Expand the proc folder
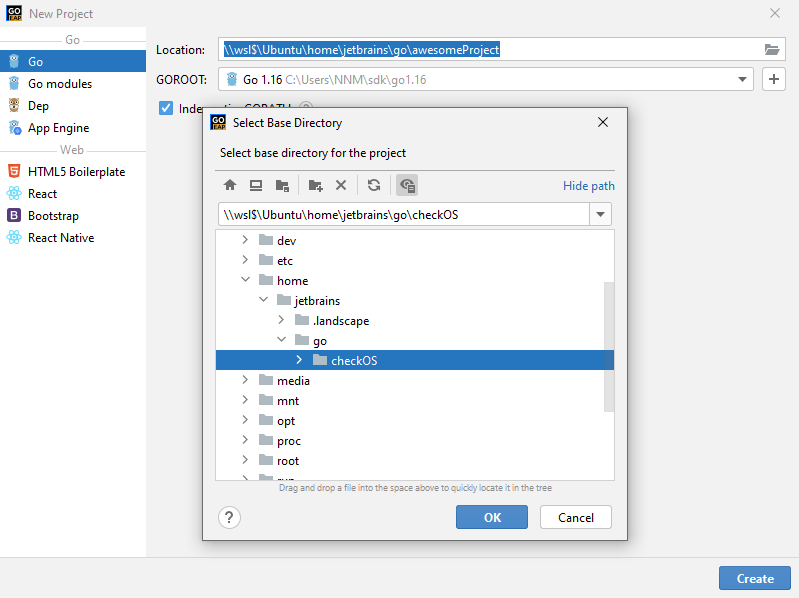799x598 pixels. click(x=245, y=440)
